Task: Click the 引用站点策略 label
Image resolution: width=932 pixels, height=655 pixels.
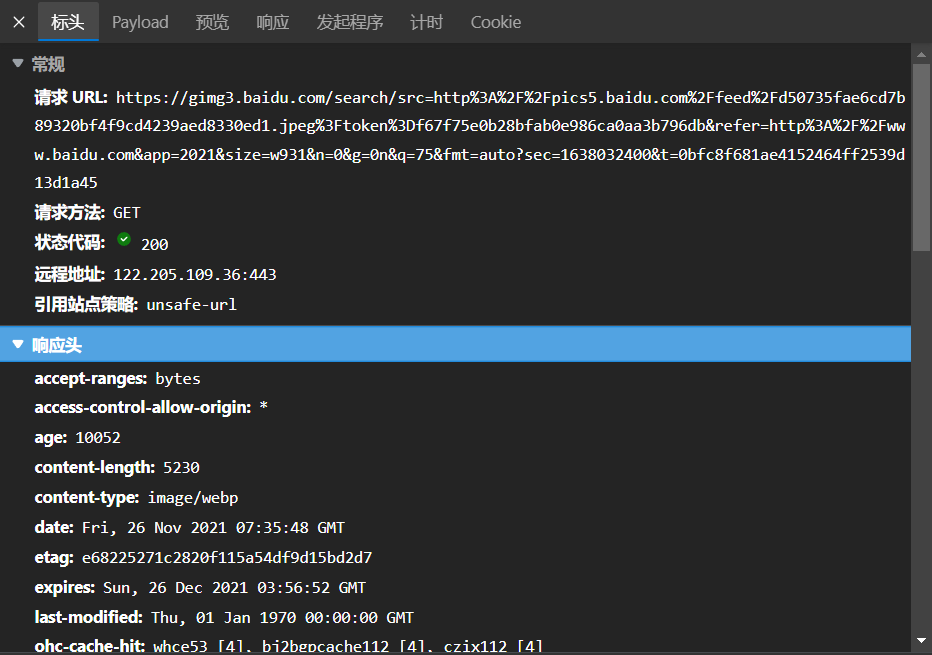Action: pos(86,305)
